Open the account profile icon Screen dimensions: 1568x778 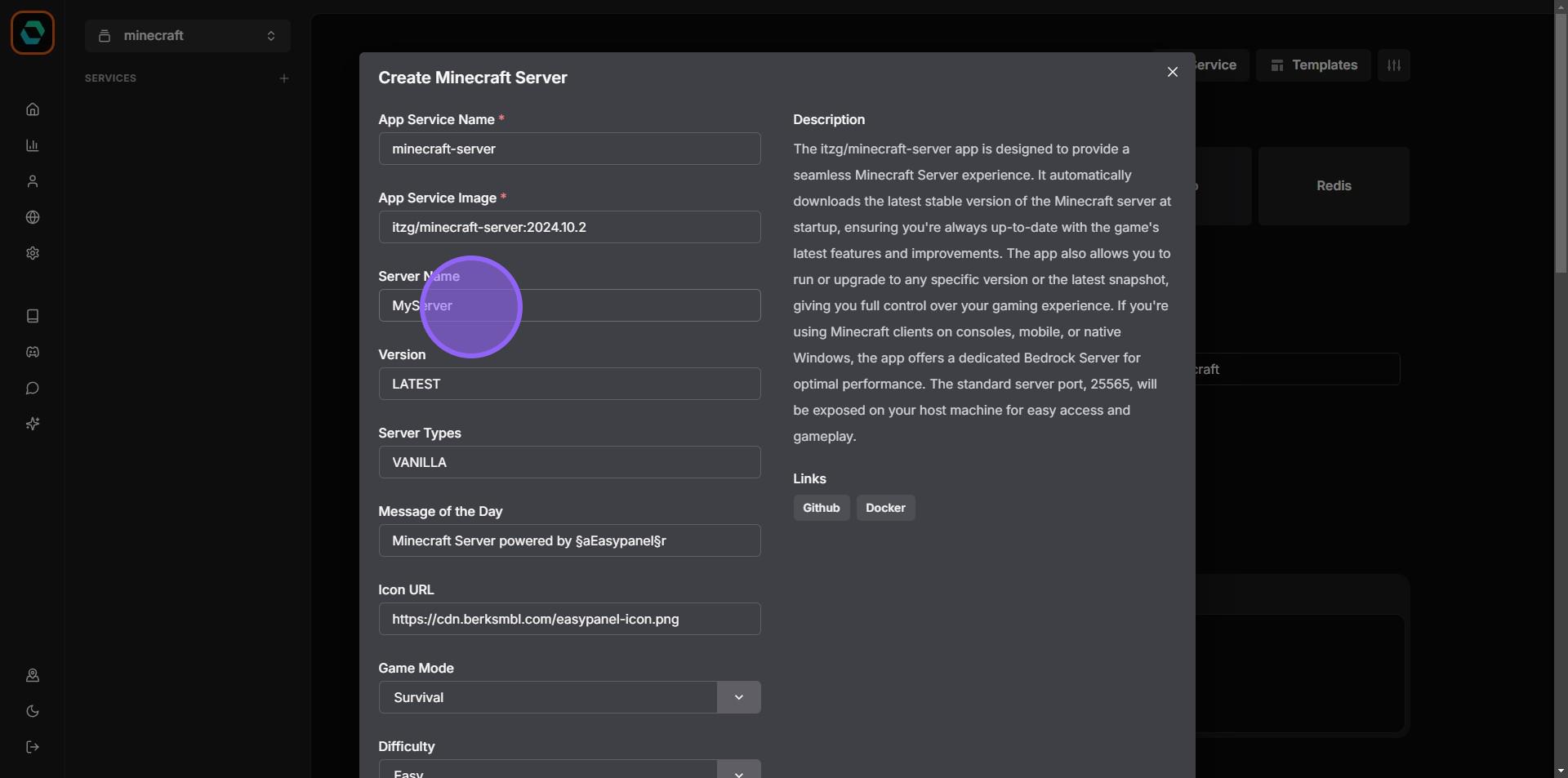(33, 675)
